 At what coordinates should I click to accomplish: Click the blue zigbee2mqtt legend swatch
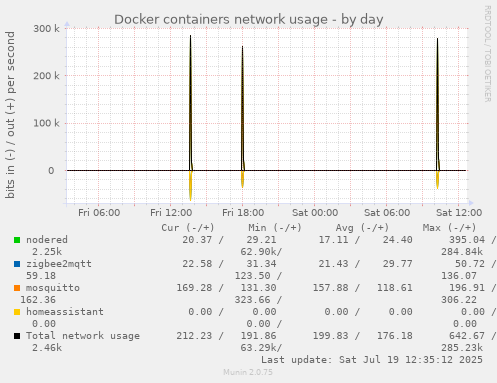click(17, 264)
